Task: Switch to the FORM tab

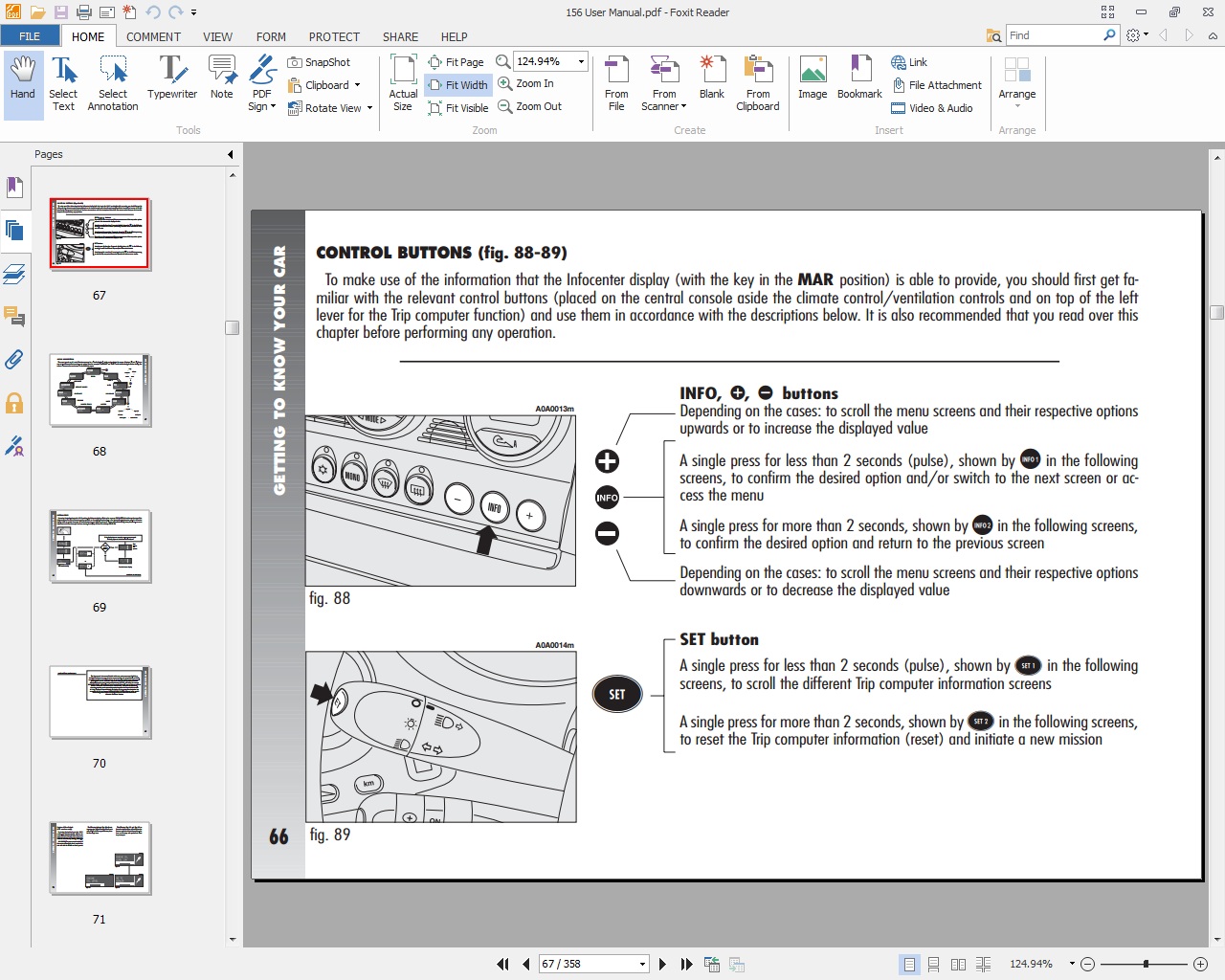Action: pyautogui.click(x=271, y=36)
